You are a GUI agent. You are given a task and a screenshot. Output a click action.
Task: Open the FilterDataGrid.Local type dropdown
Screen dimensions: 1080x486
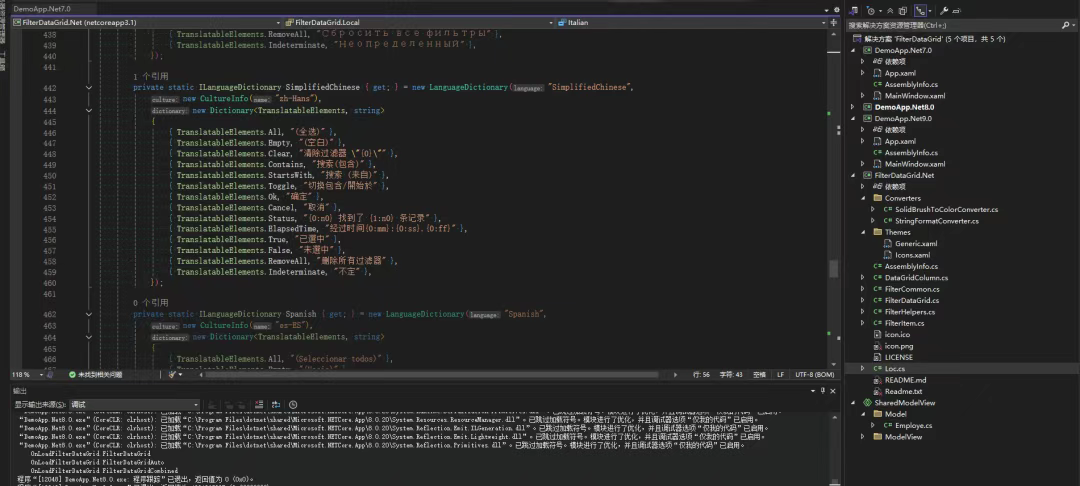(419, 23)
